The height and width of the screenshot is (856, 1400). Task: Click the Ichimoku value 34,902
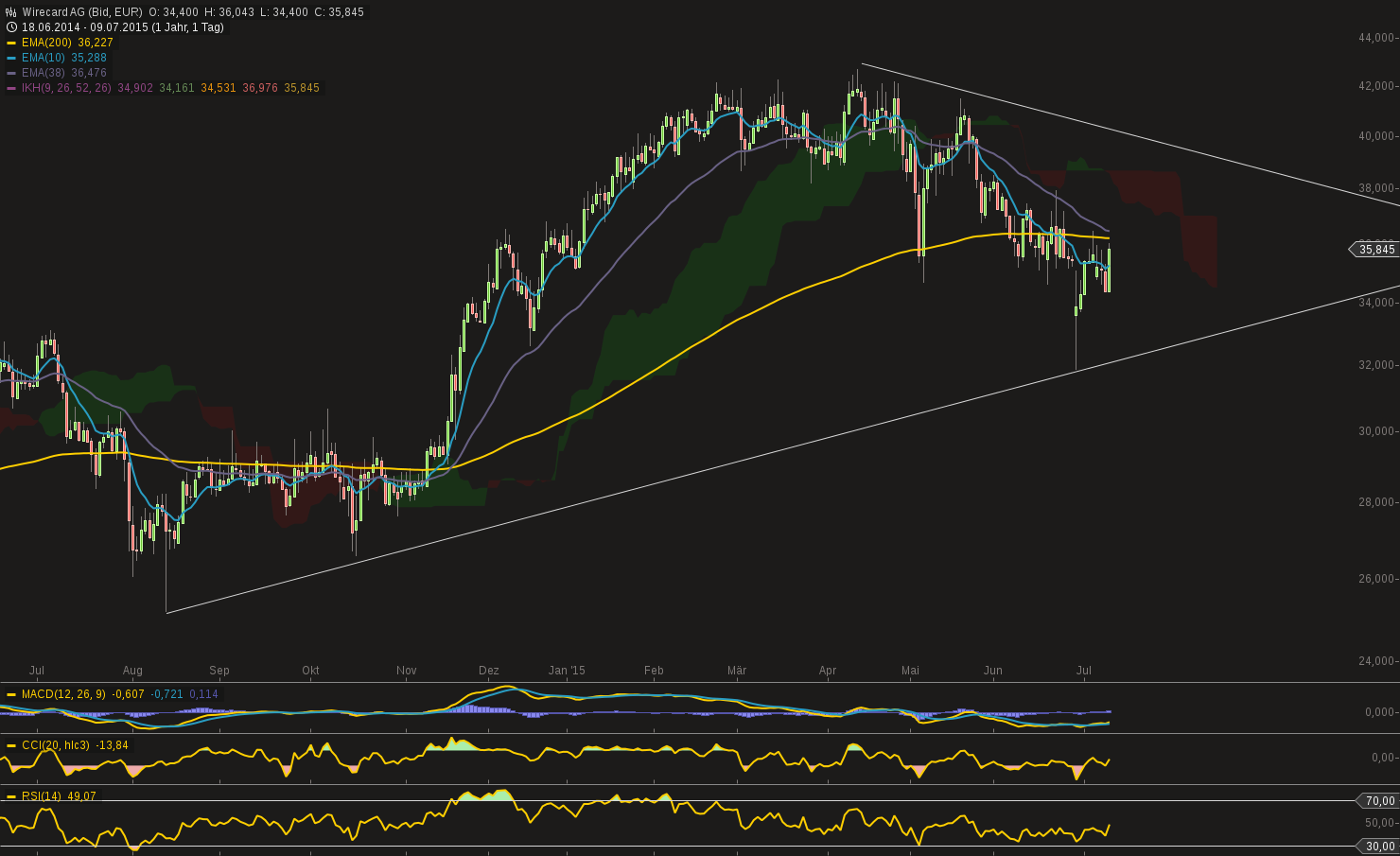(x=135, y=88)
